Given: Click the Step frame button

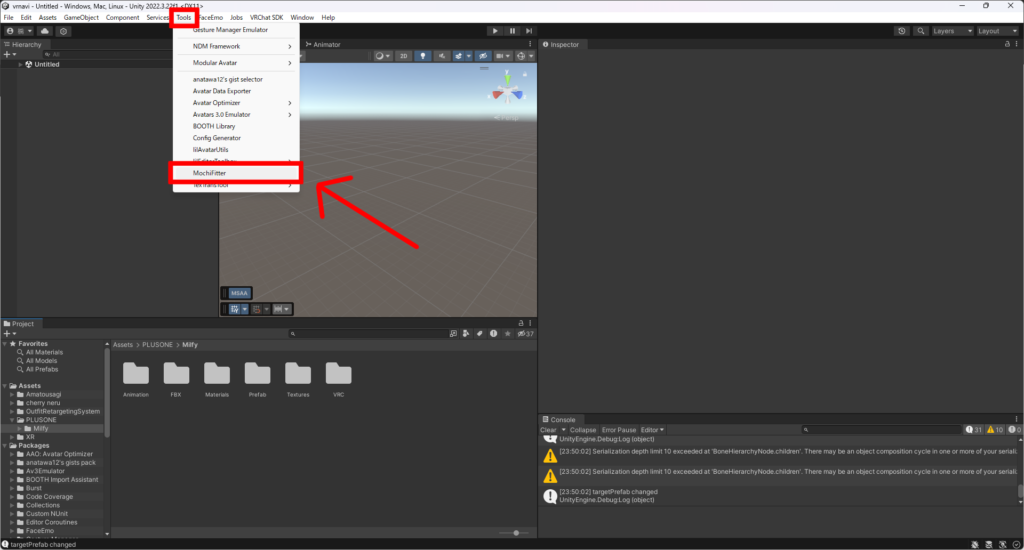Looking at the screenshot, I should pyautogui.click(x=530, y=31).
